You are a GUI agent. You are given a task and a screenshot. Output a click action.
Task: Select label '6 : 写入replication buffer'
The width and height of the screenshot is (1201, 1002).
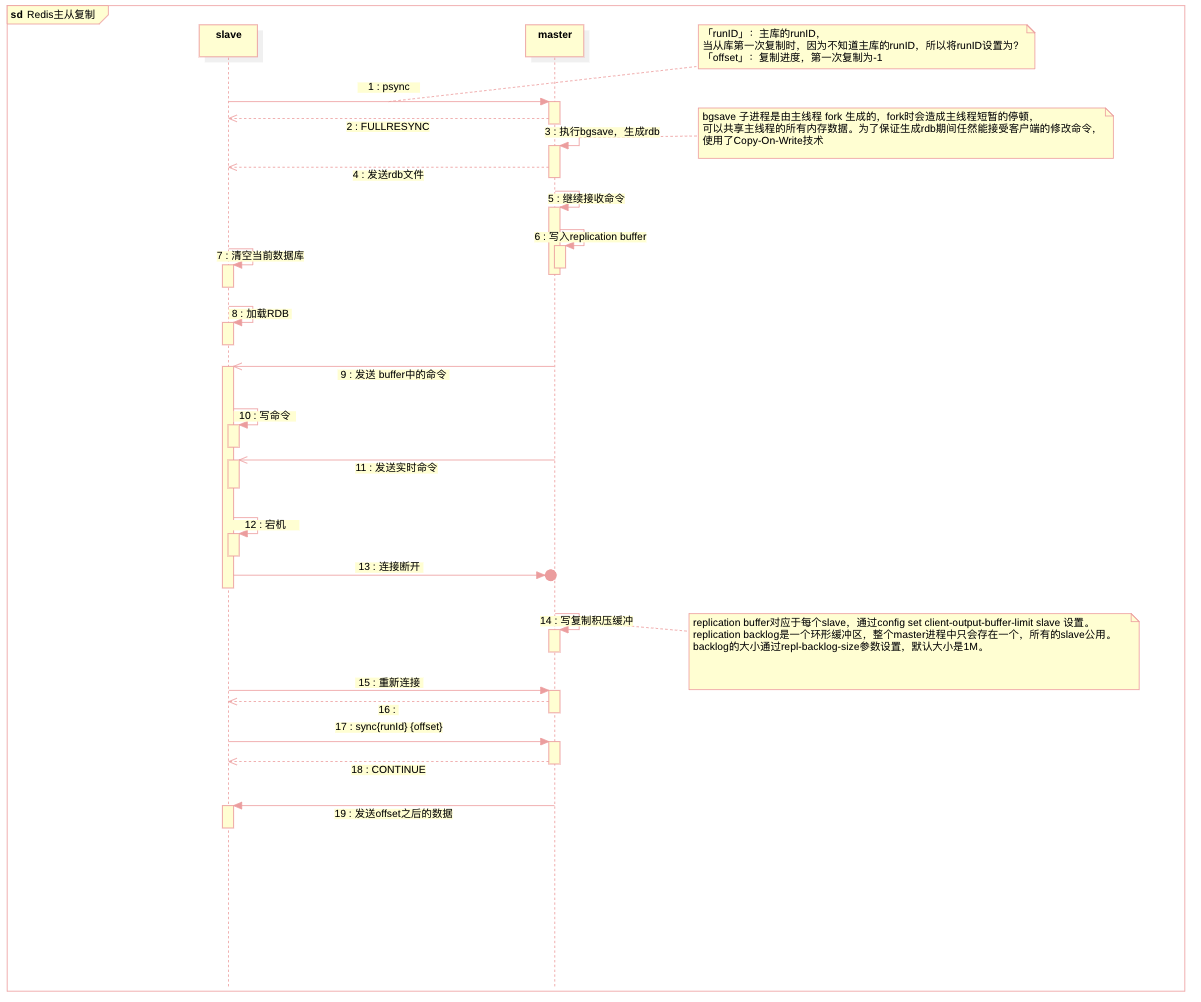[x=590, y=237]
